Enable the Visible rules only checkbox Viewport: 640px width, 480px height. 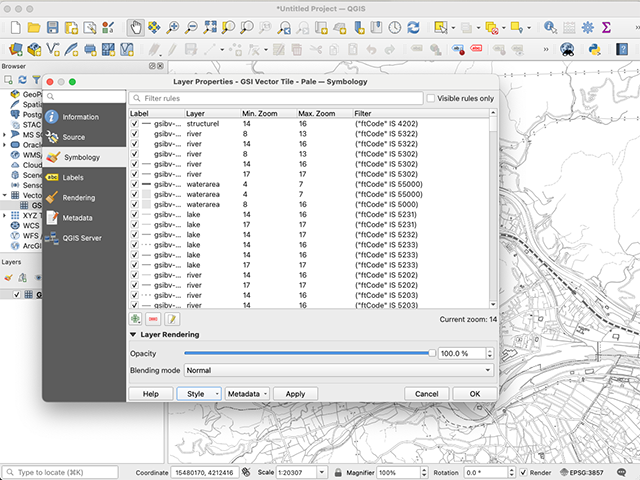(x=431, y=99)
